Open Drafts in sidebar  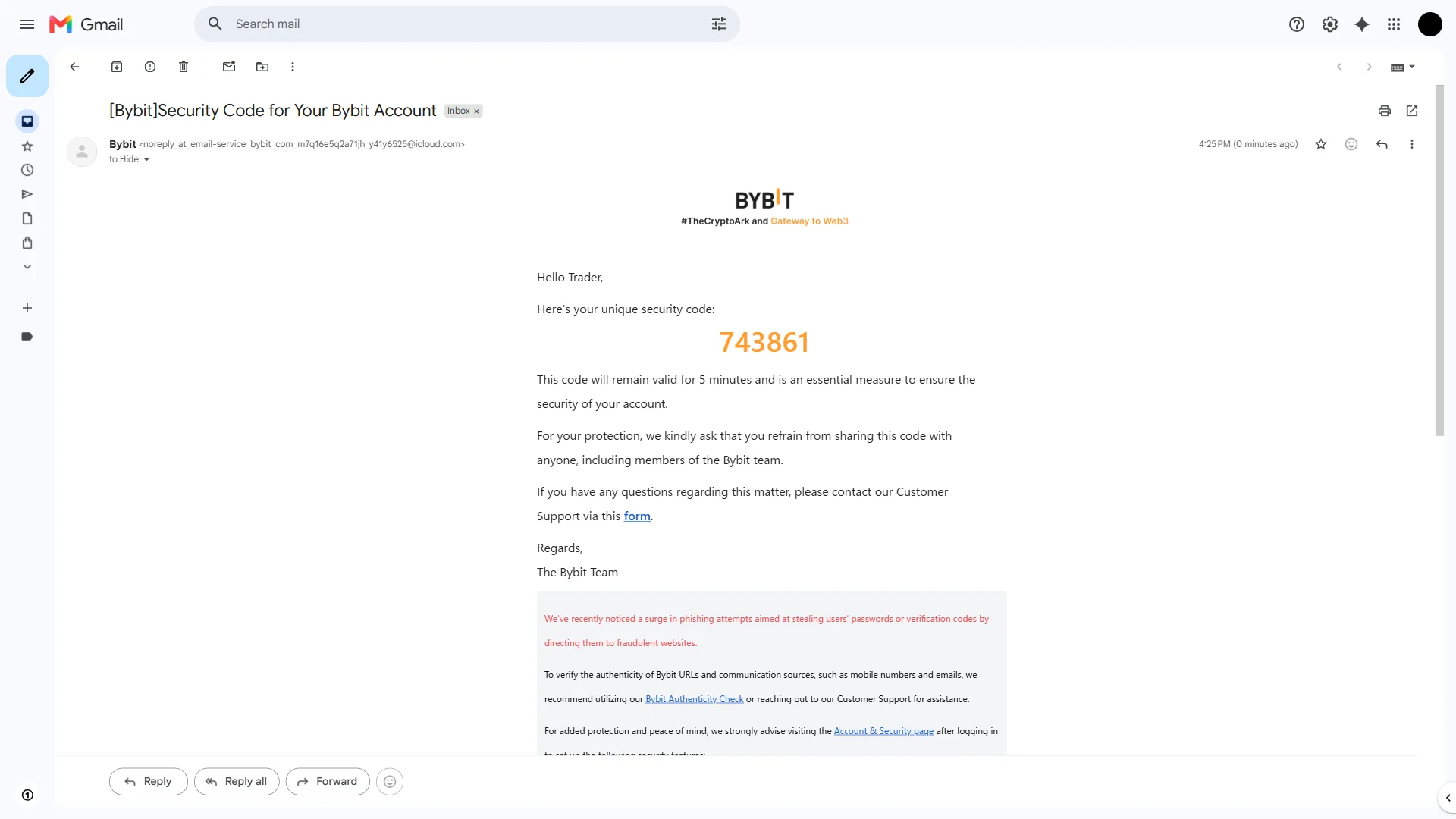pos(27,219)
